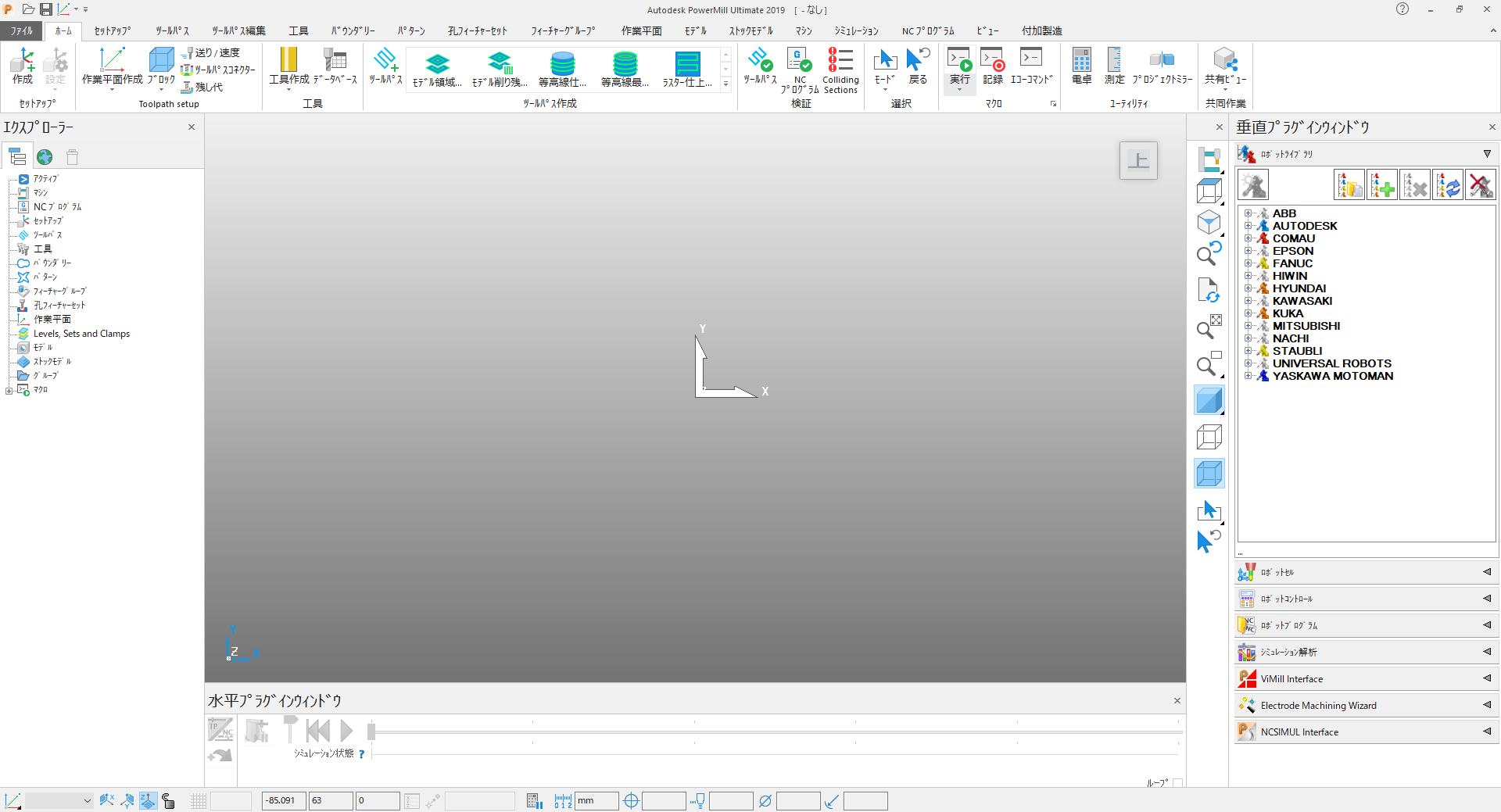Click the Measure tool (測定)

tap(1115, 66)
